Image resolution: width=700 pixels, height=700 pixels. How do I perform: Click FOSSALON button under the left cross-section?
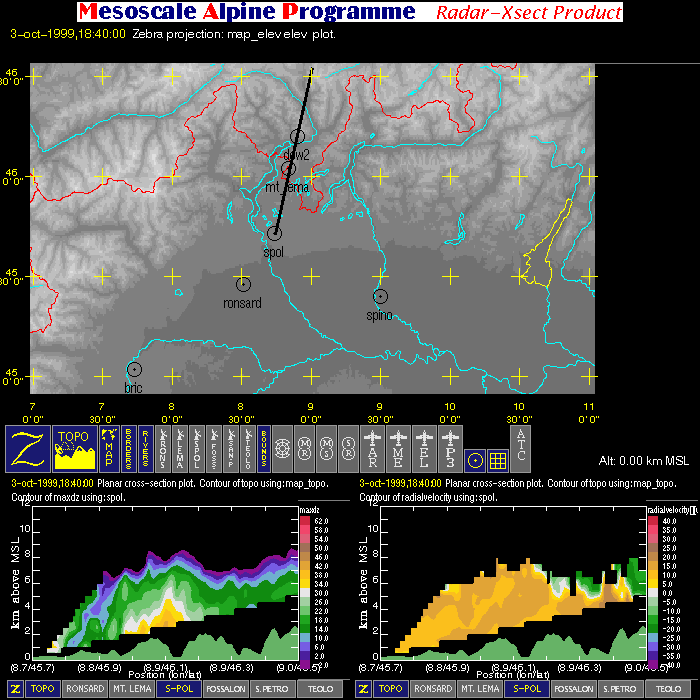coord(225,689)
